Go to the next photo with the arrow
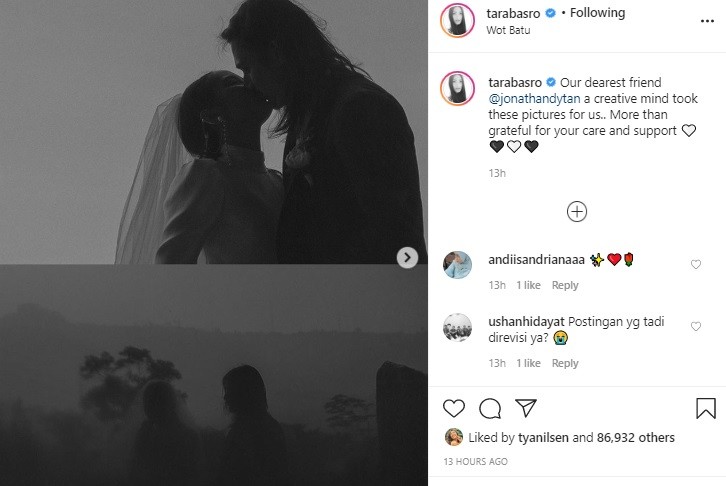The image size is (726, 486). tap(407, 257)
